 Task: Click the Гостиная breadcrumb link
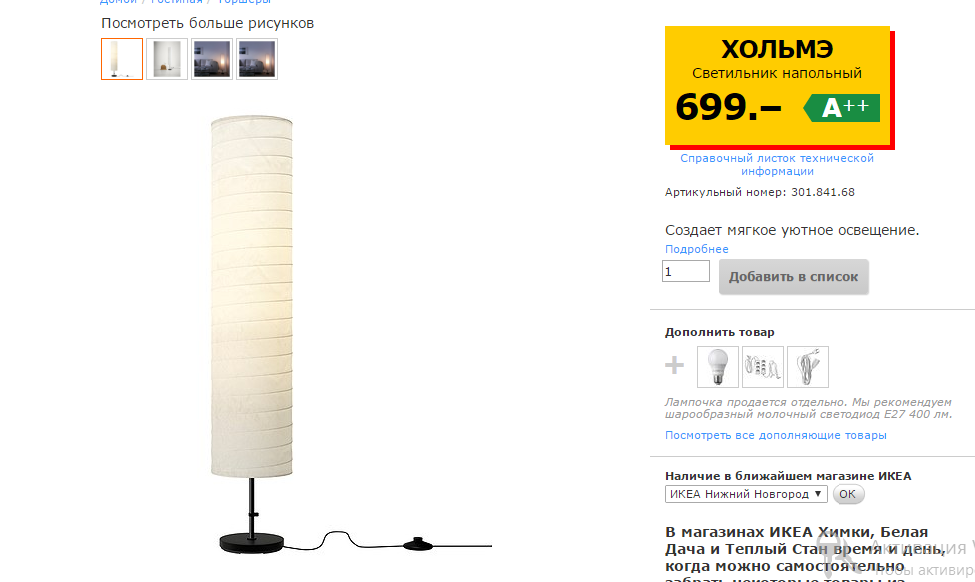(177, 2)
